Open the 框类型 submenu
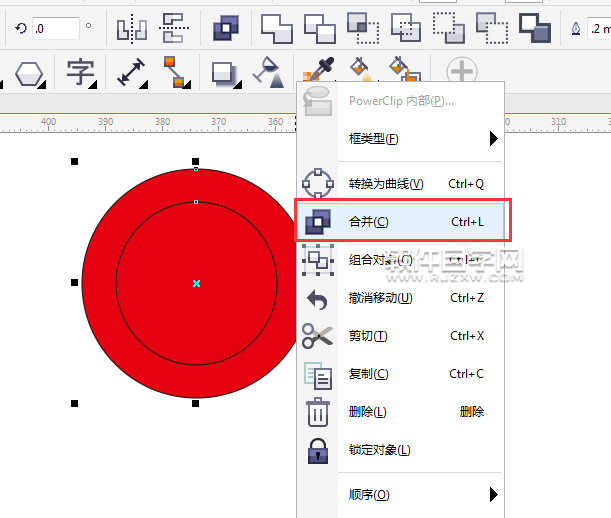611x518 pixels. [x=401, y=139]
